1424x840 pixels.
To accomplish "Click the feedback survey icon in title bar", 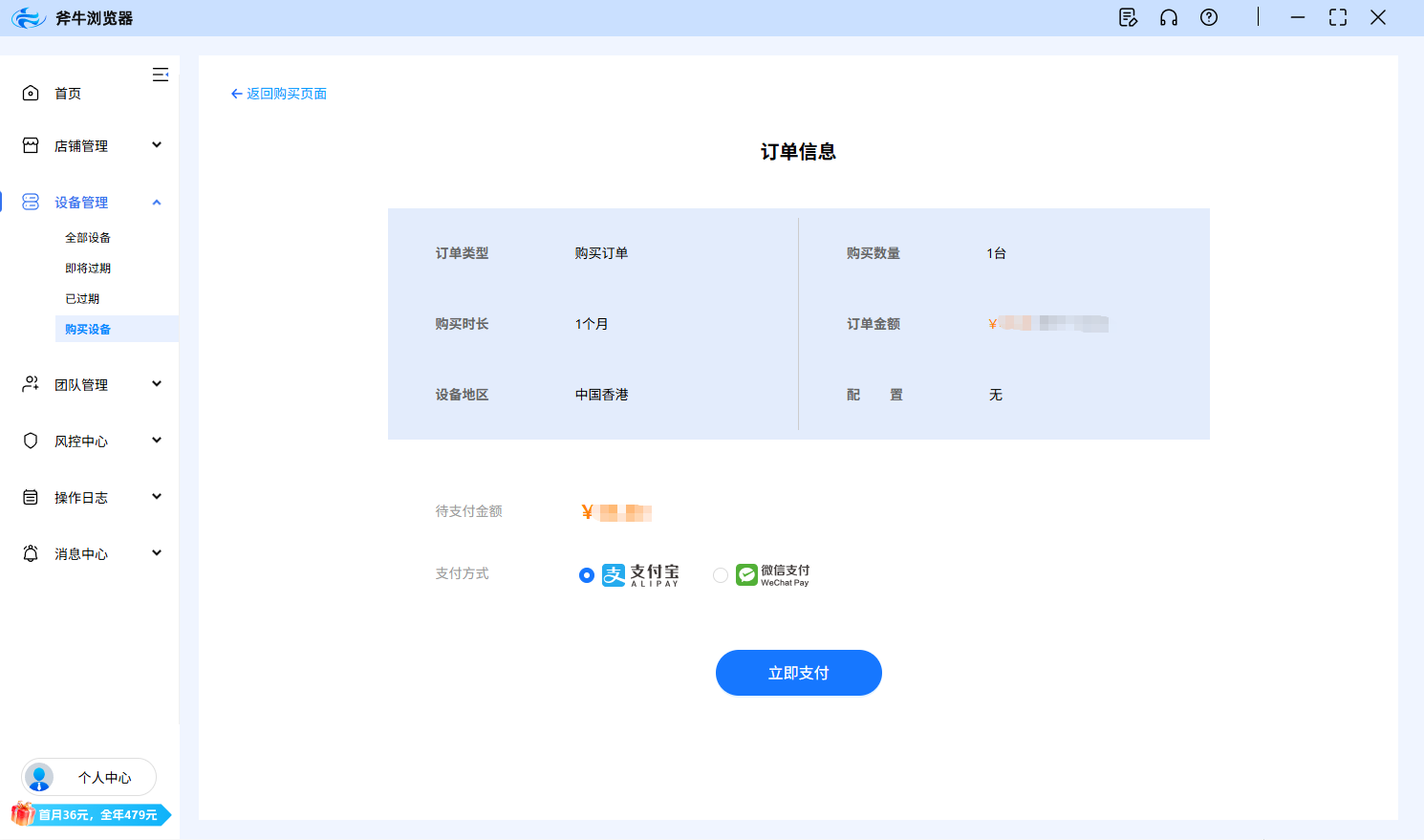I will pos(1128,17).
